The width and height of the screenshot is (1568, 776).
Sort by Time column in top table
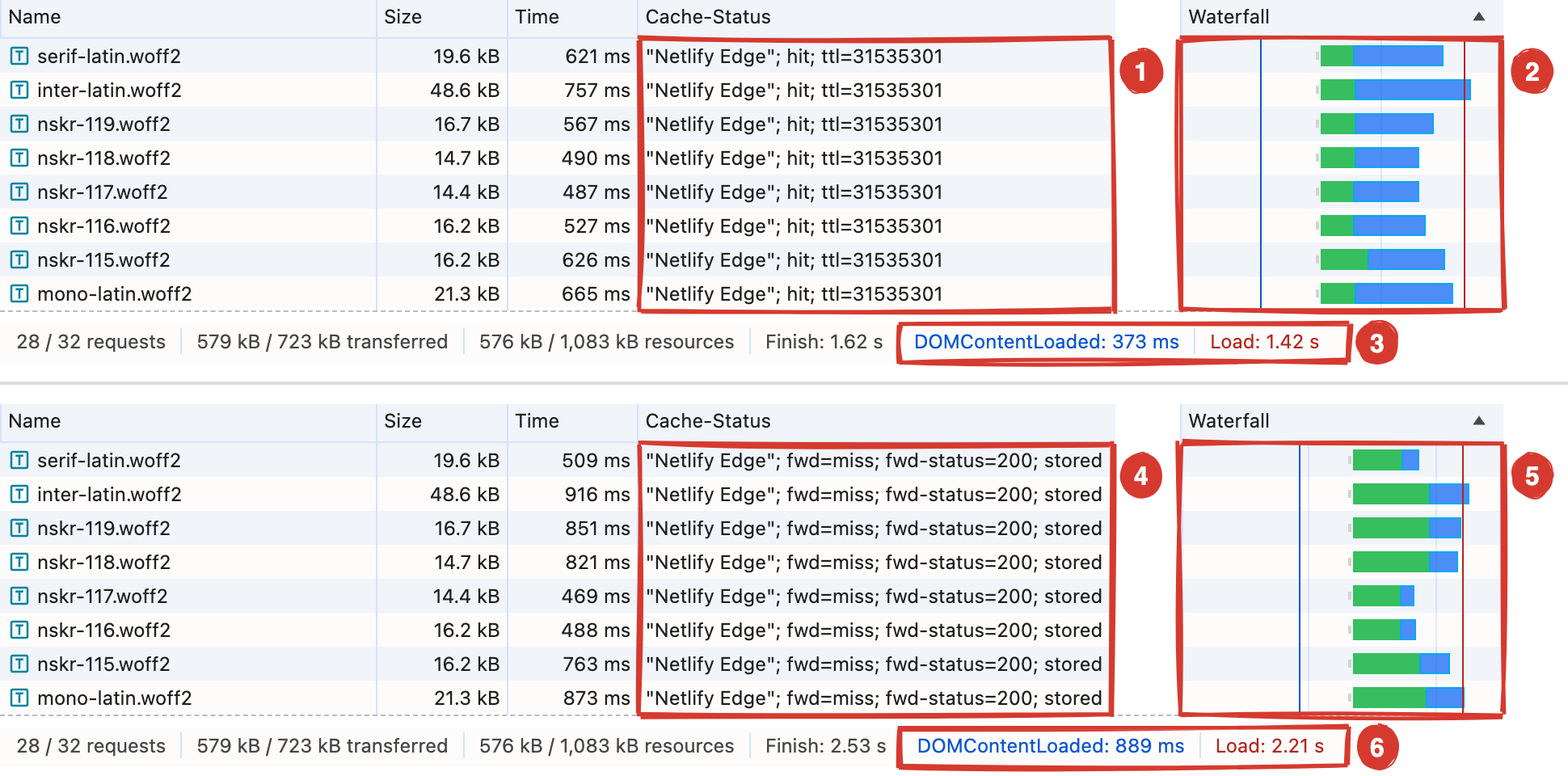pyautogui.click(x=572, y=18)
